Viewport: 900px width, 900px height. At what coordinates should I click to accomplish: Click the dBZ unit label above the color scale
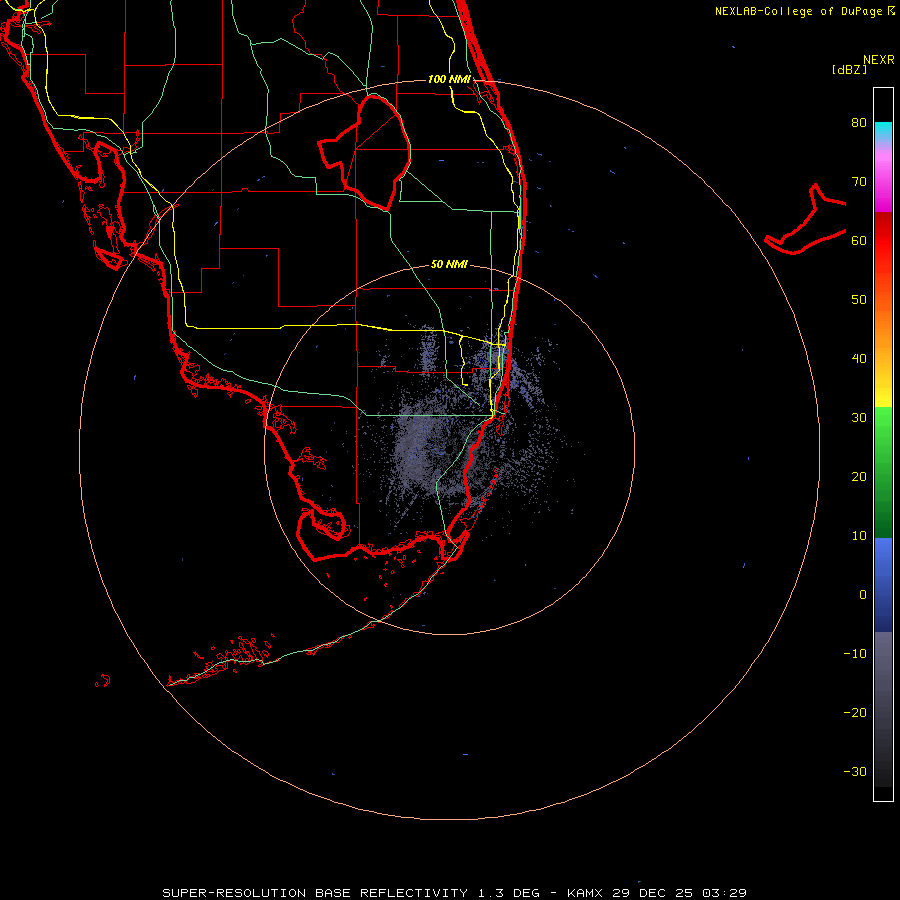click(x=849, y=69)
